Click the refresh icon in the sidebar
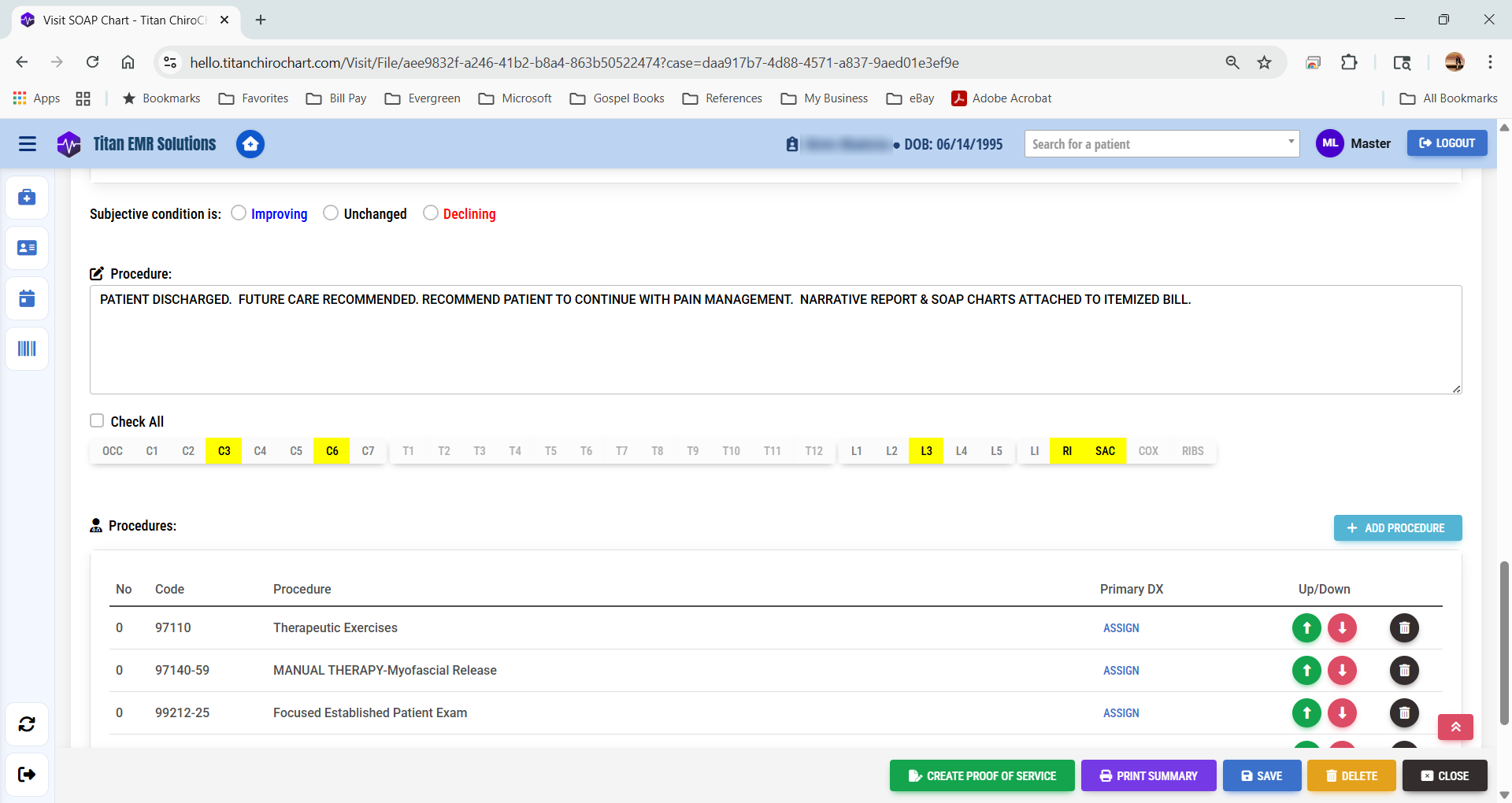 (x=27, y=724)
